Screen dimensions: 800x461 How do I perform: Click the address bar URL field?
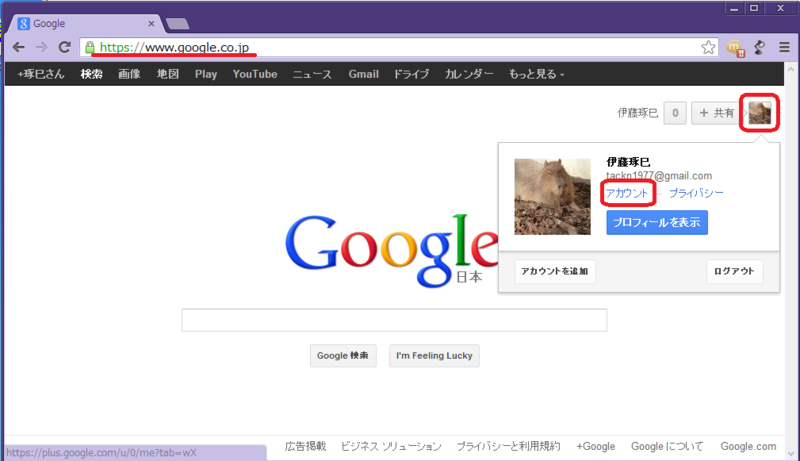tap(398, 47)
